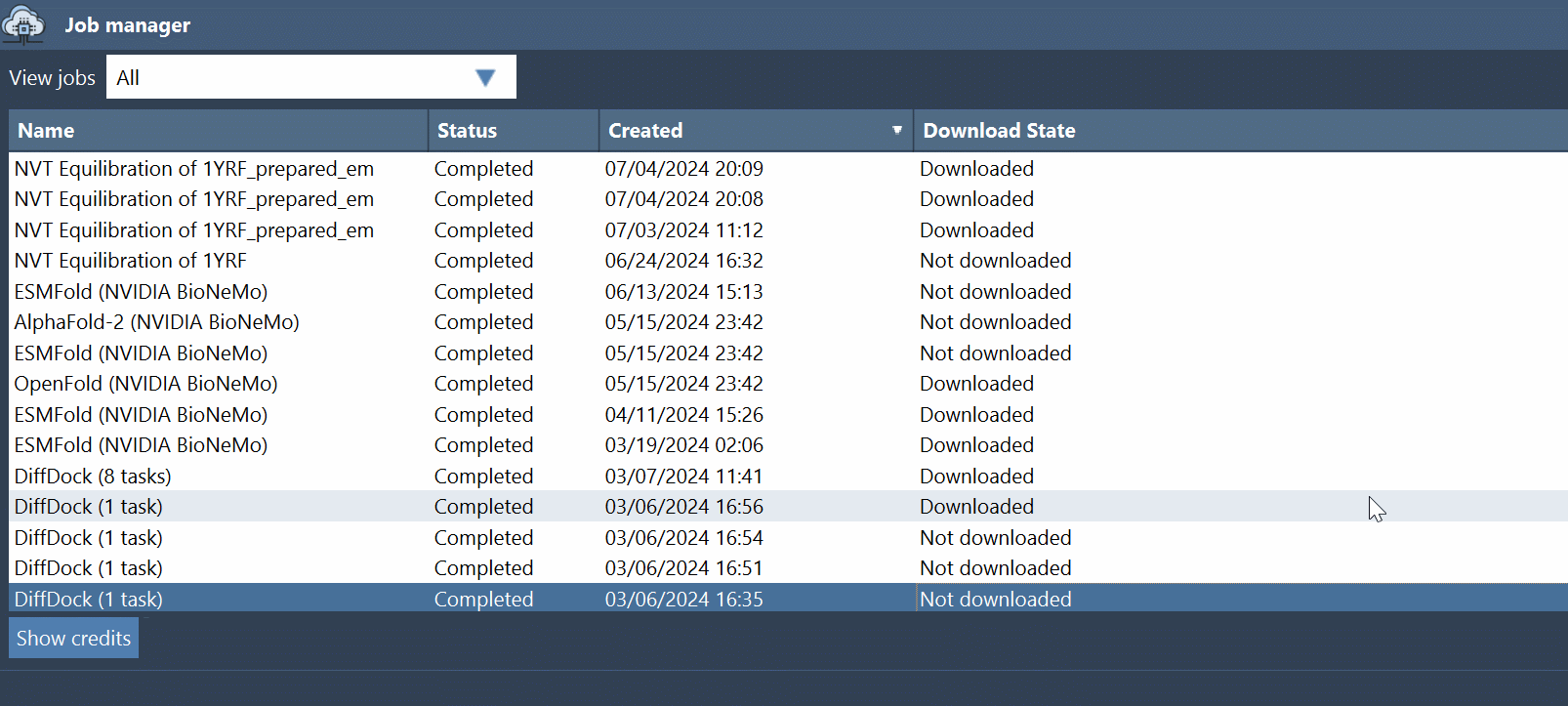The width and height of the screenshot is (1568, 706).
Task: Select NVT Equilibration job created 07/03/2024 11:12
Action: coord(193,230)
